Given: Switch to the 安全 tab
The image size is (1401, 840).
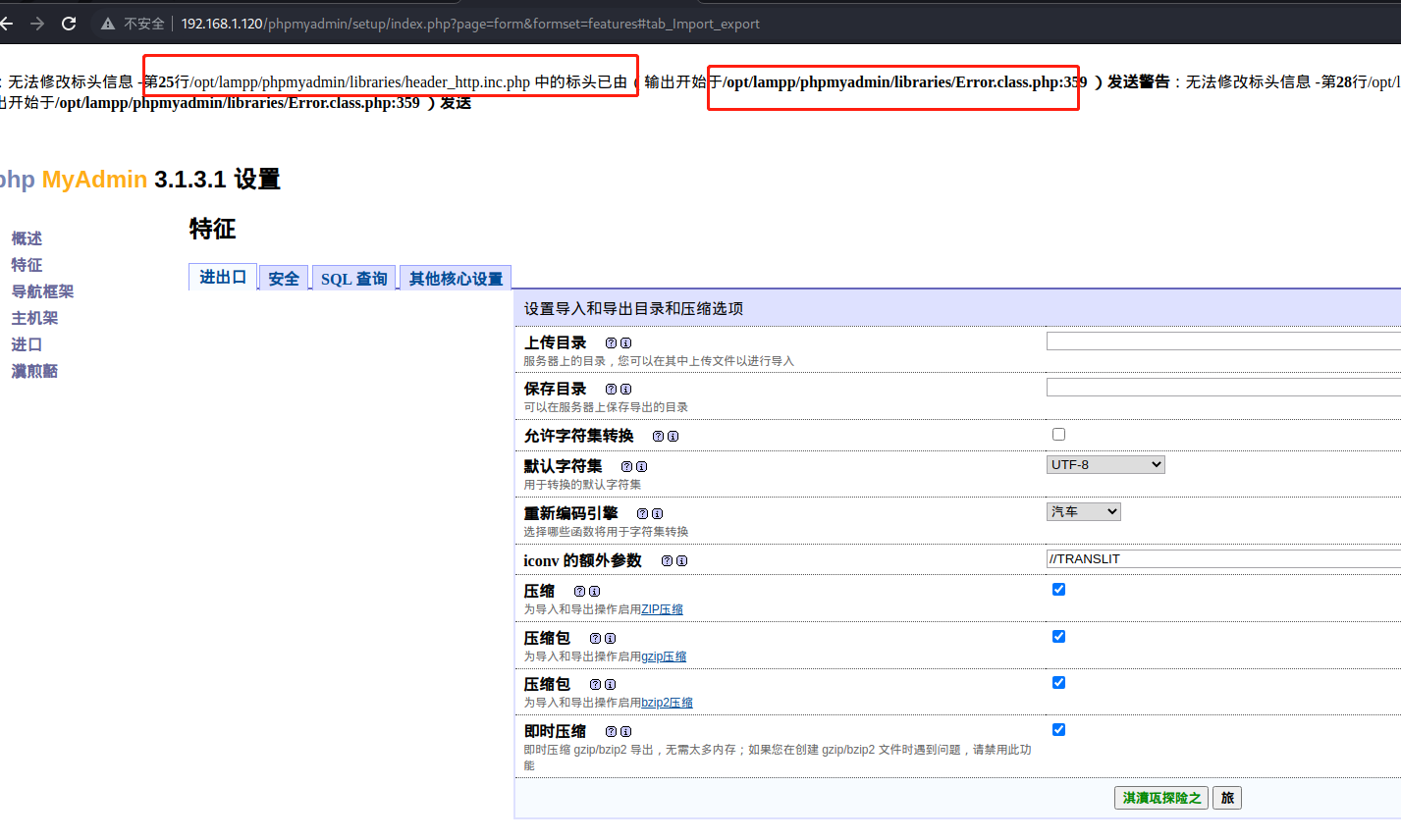Looking at the screenshot, I should 284,279.
